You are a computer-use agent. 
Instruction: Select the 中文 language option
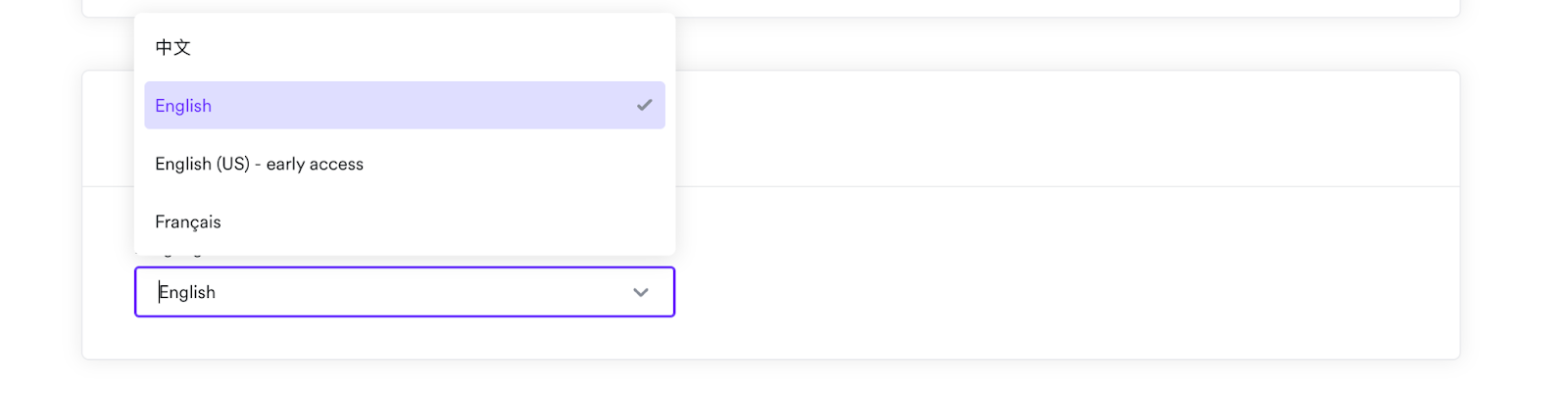click(404, 47)
